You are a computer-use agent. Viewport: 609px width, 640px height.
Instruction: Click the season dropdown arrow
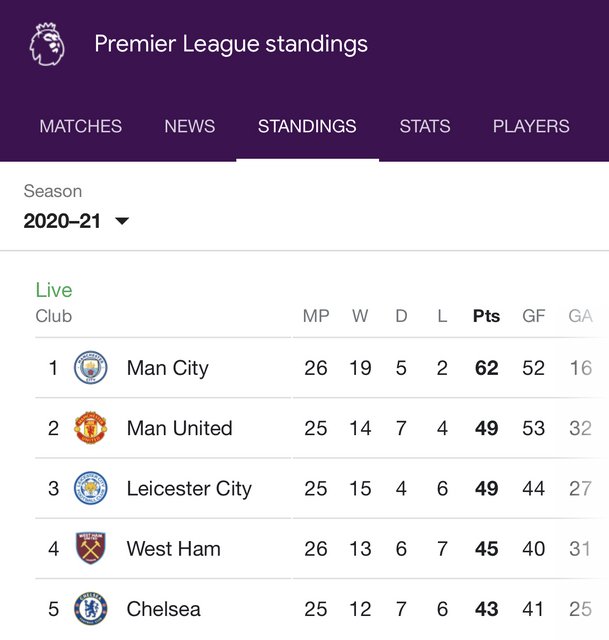click(122, 221)
